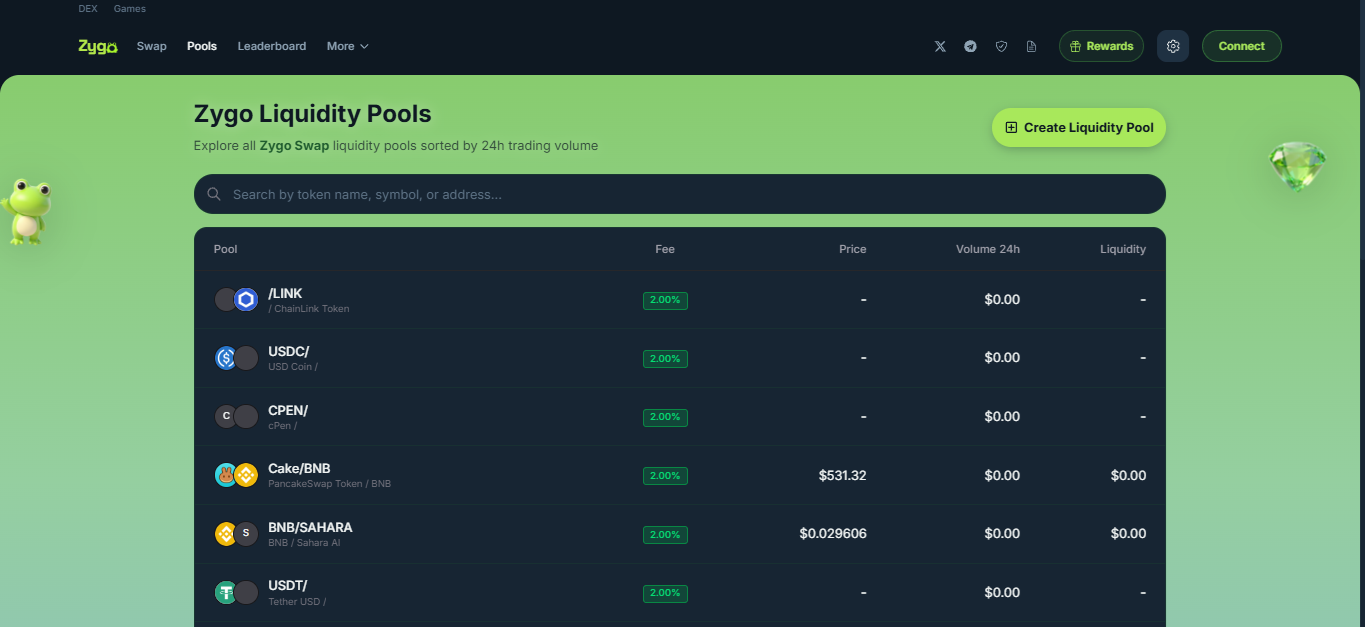Click the USDC/ pool token icons
Viewport: 1365px width, 627px height.
tap(236, 358)
